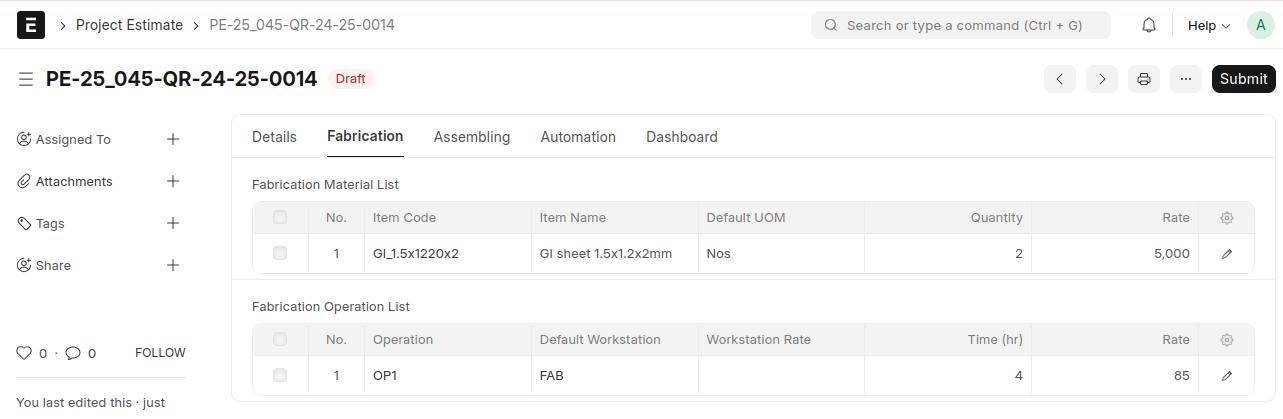Like this document with heart icon
The width and height of the screenshot is (1283, 419).
pyautogui.click(x=25, y=353)
